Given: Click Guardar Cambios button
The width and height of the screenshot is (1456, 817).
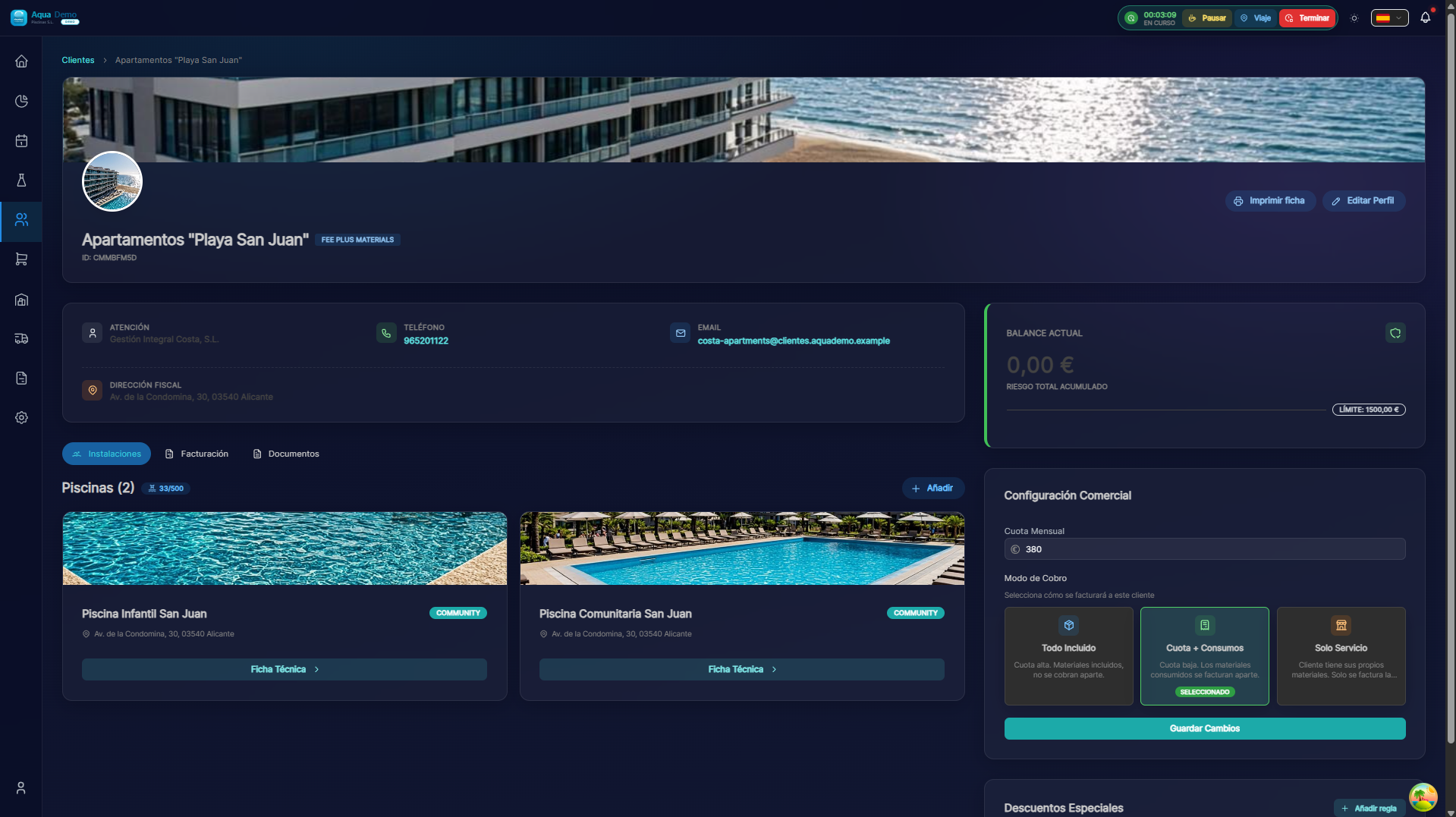Looking at the screenshot, I should point(1204,728).
